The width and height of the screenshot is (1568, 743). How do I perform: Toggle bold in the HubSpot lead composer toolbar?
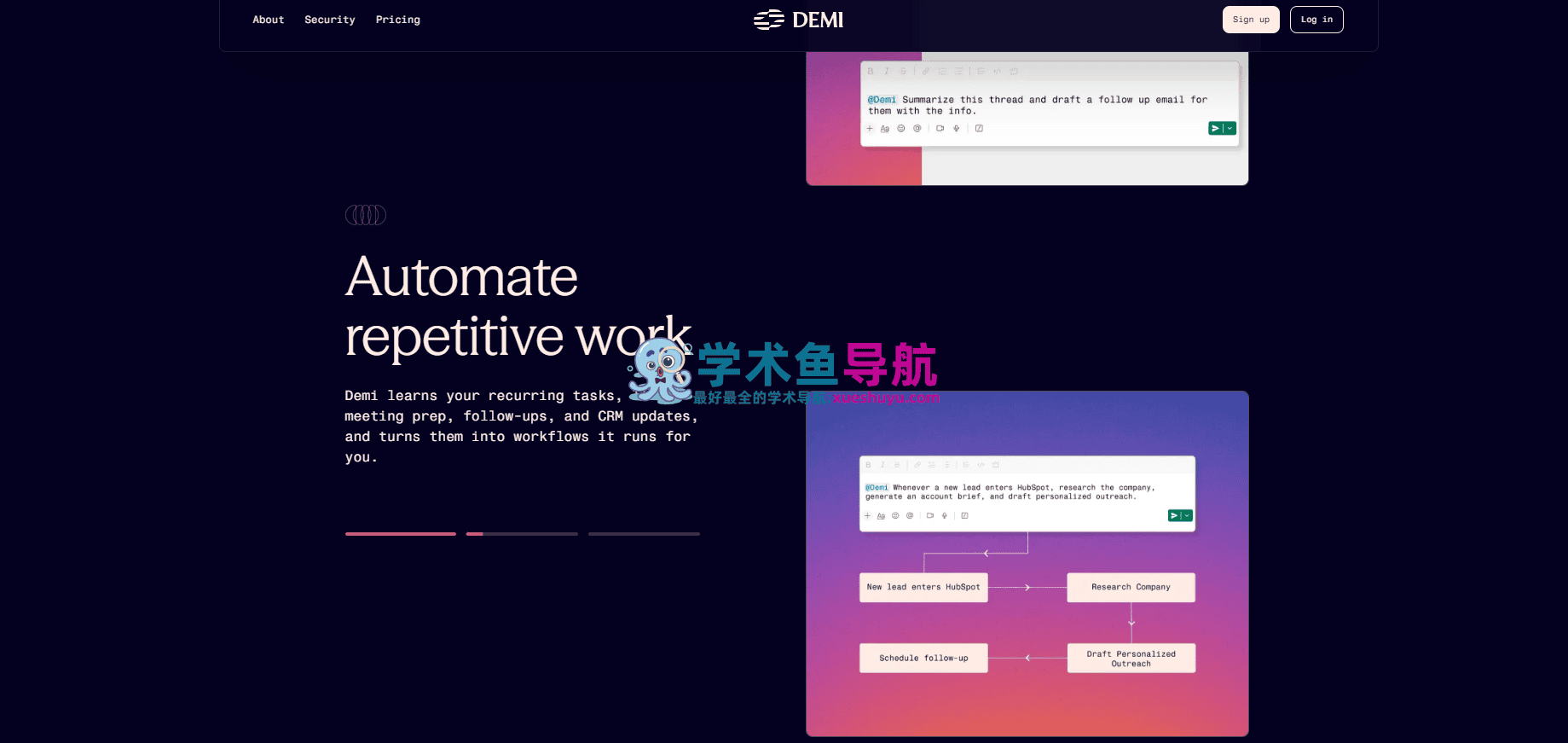coord(869,465)
